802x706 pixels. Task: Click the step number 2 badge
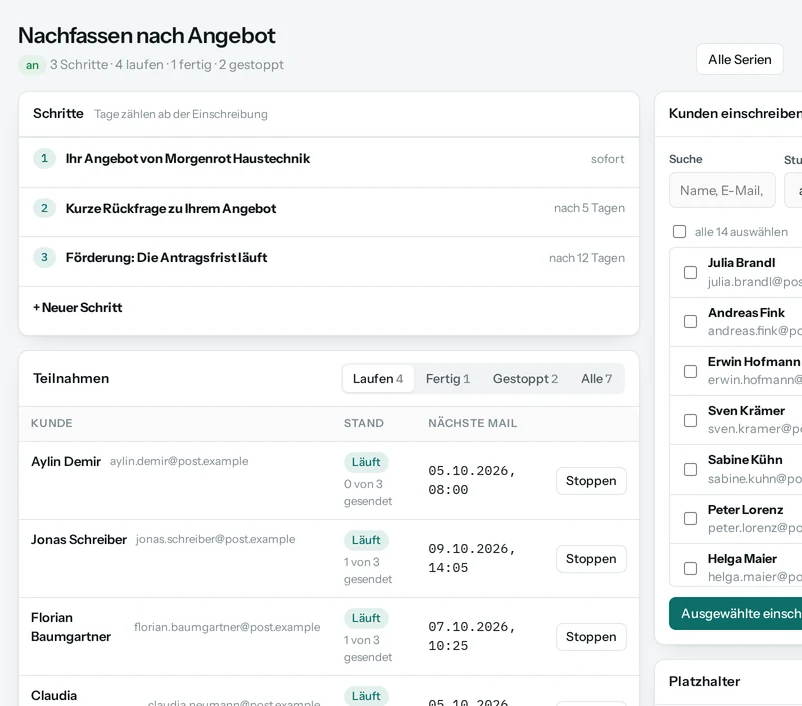[44, 208]
